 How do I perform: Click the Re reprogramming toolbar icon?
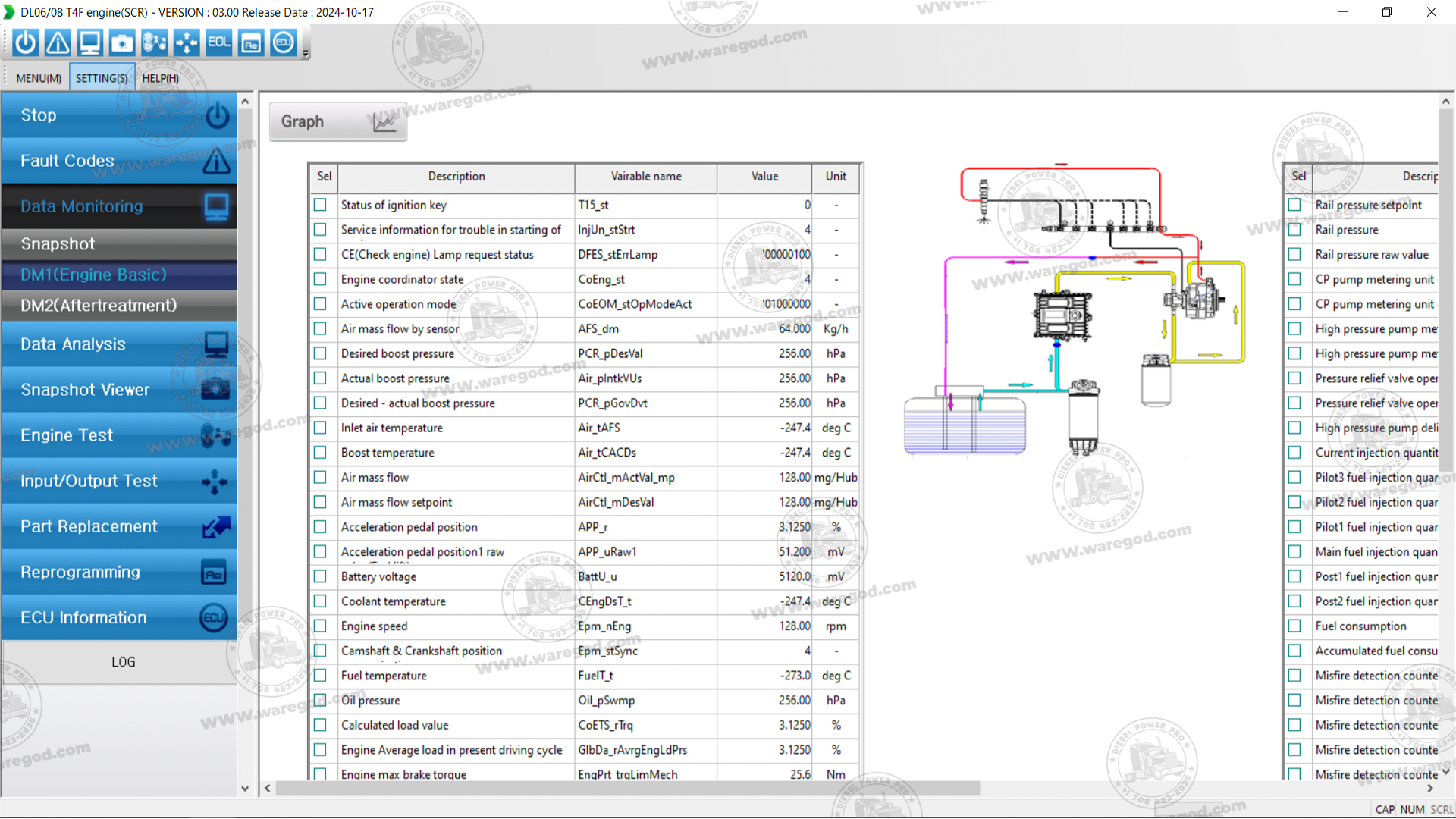(x=251, y=42)
